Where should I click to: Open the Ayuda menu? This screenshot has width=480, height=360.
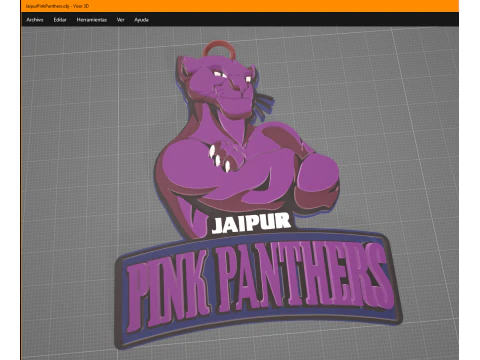(x=141, y=20)
